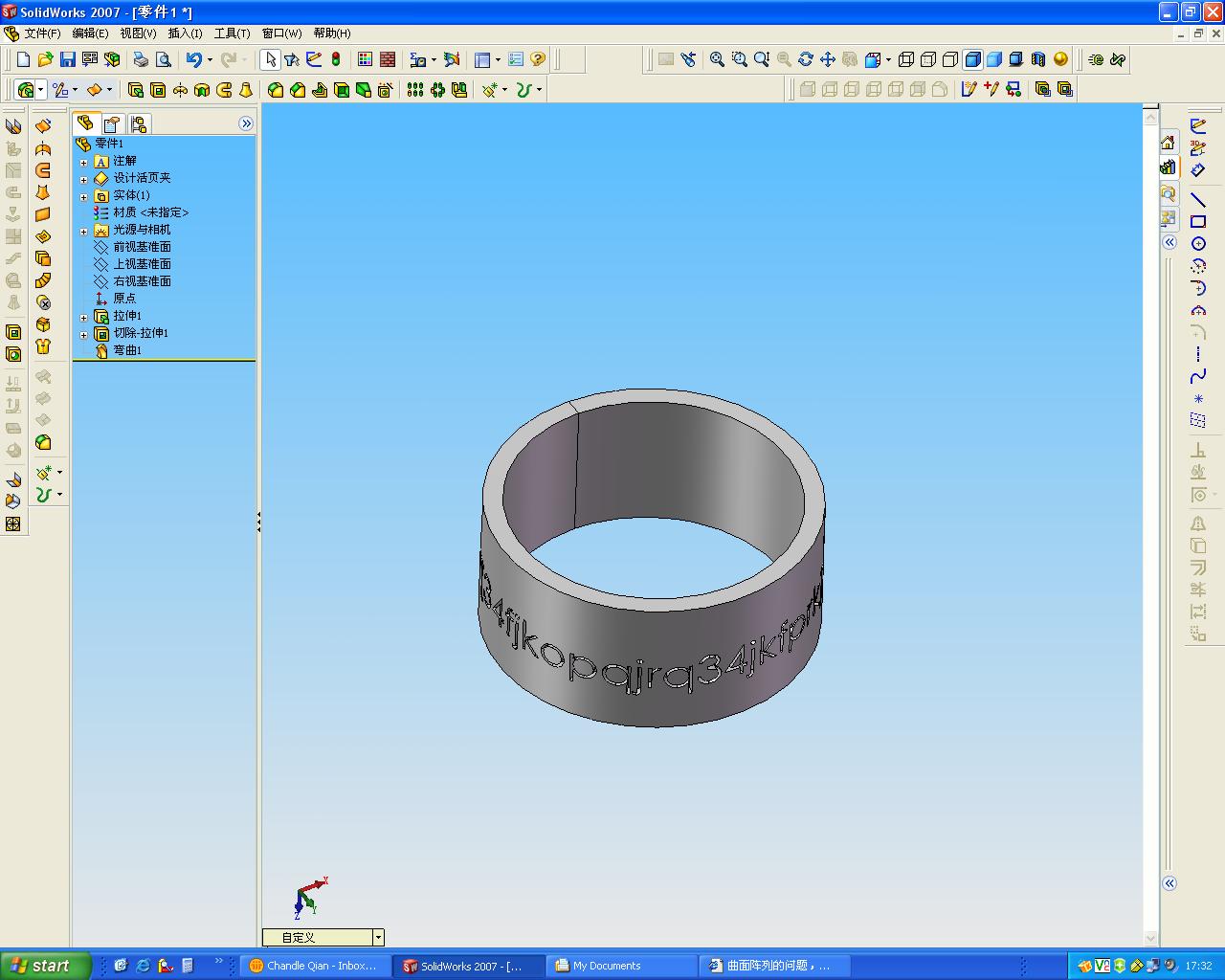This screenshot has width=1225, height=980.
Task: Open the undo history dropdown arrow
Action: [x=210, y=59]
